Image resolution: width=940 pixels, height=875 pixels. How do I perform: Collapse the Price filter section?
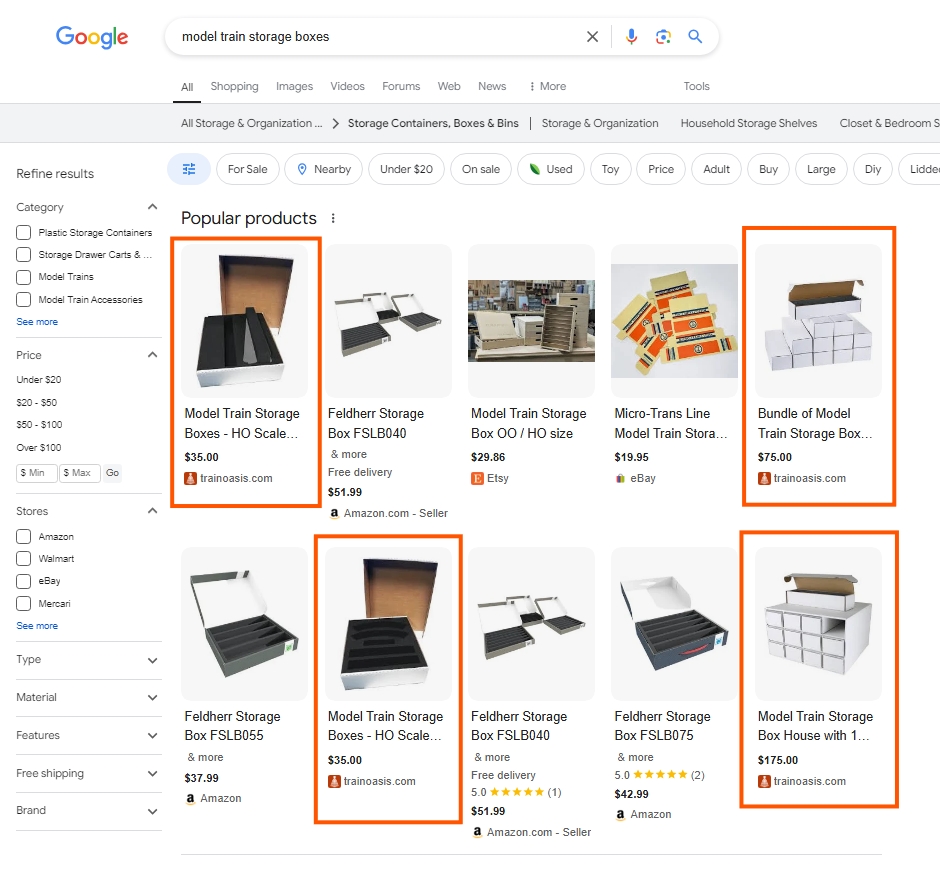(x=152, y=355)
